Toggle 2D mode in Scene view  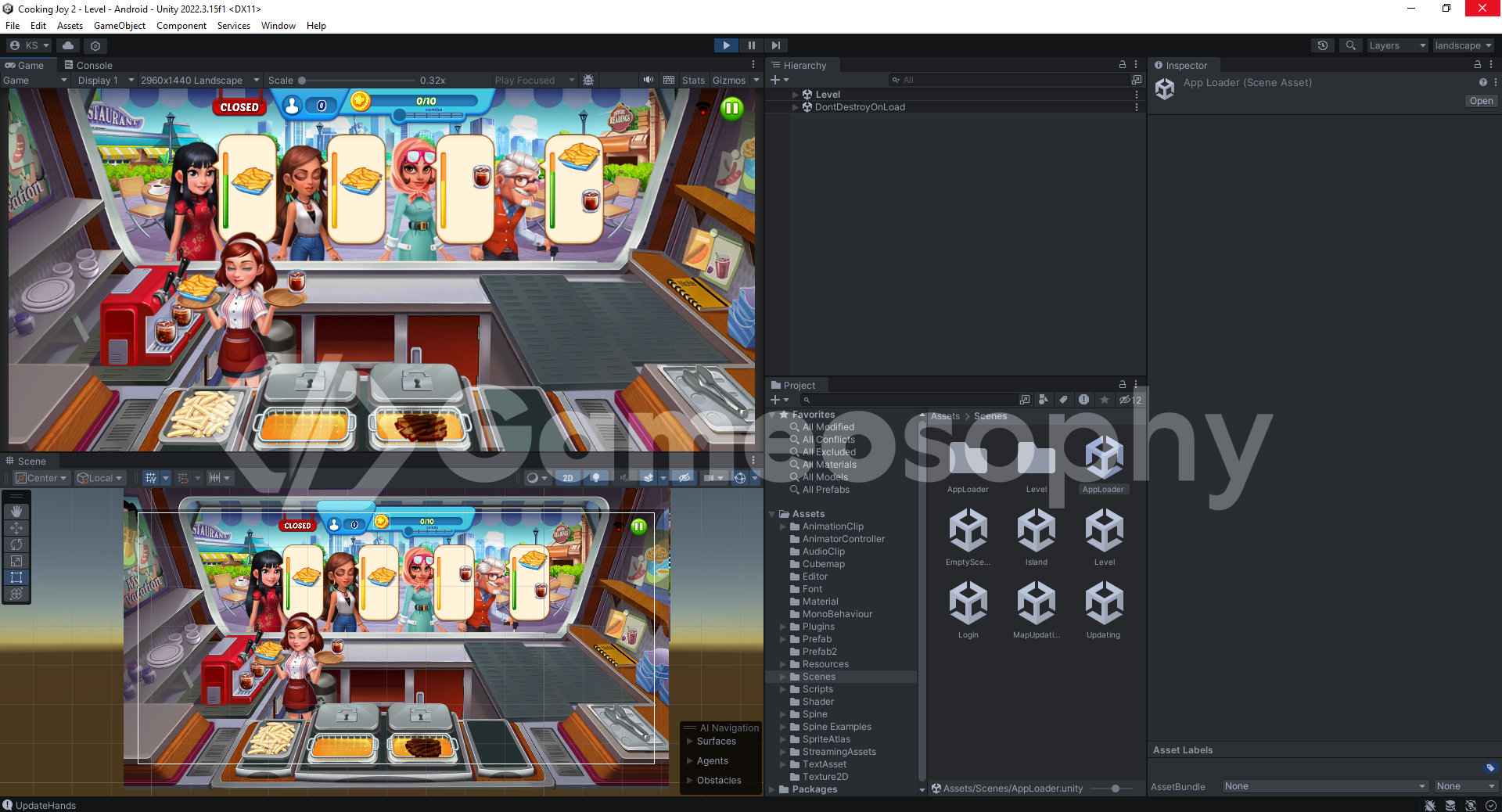[567, 478]
